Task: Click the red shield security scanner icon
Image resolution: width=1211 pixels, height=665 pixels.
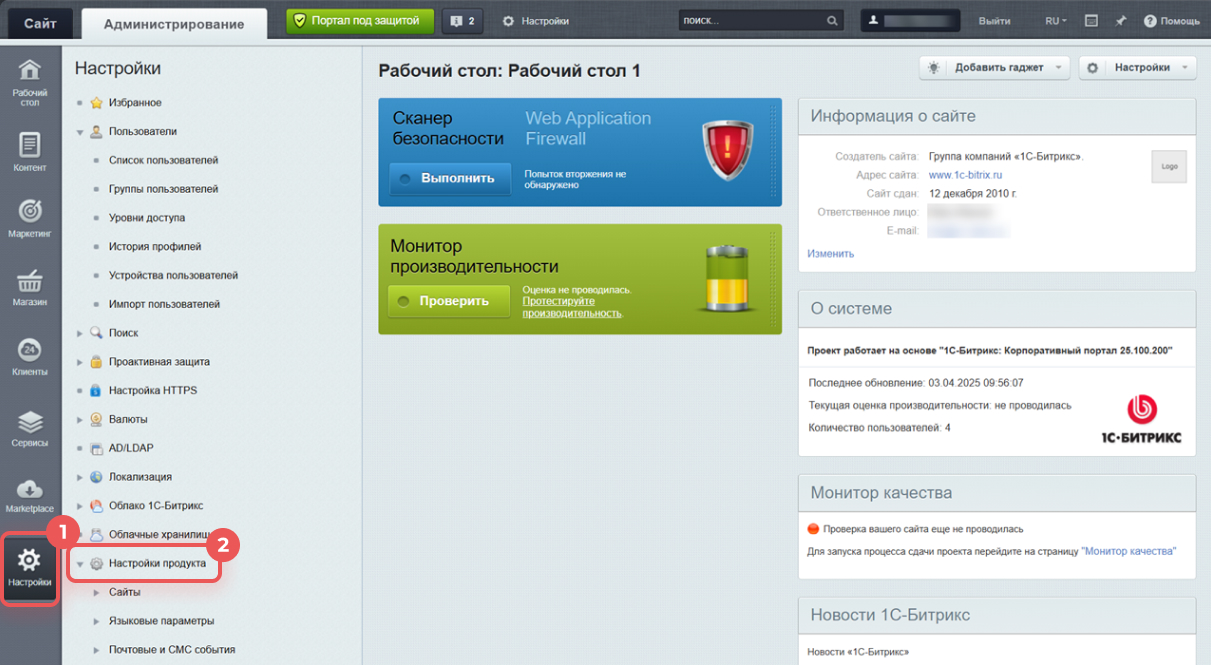Action: tap(726, 150)
